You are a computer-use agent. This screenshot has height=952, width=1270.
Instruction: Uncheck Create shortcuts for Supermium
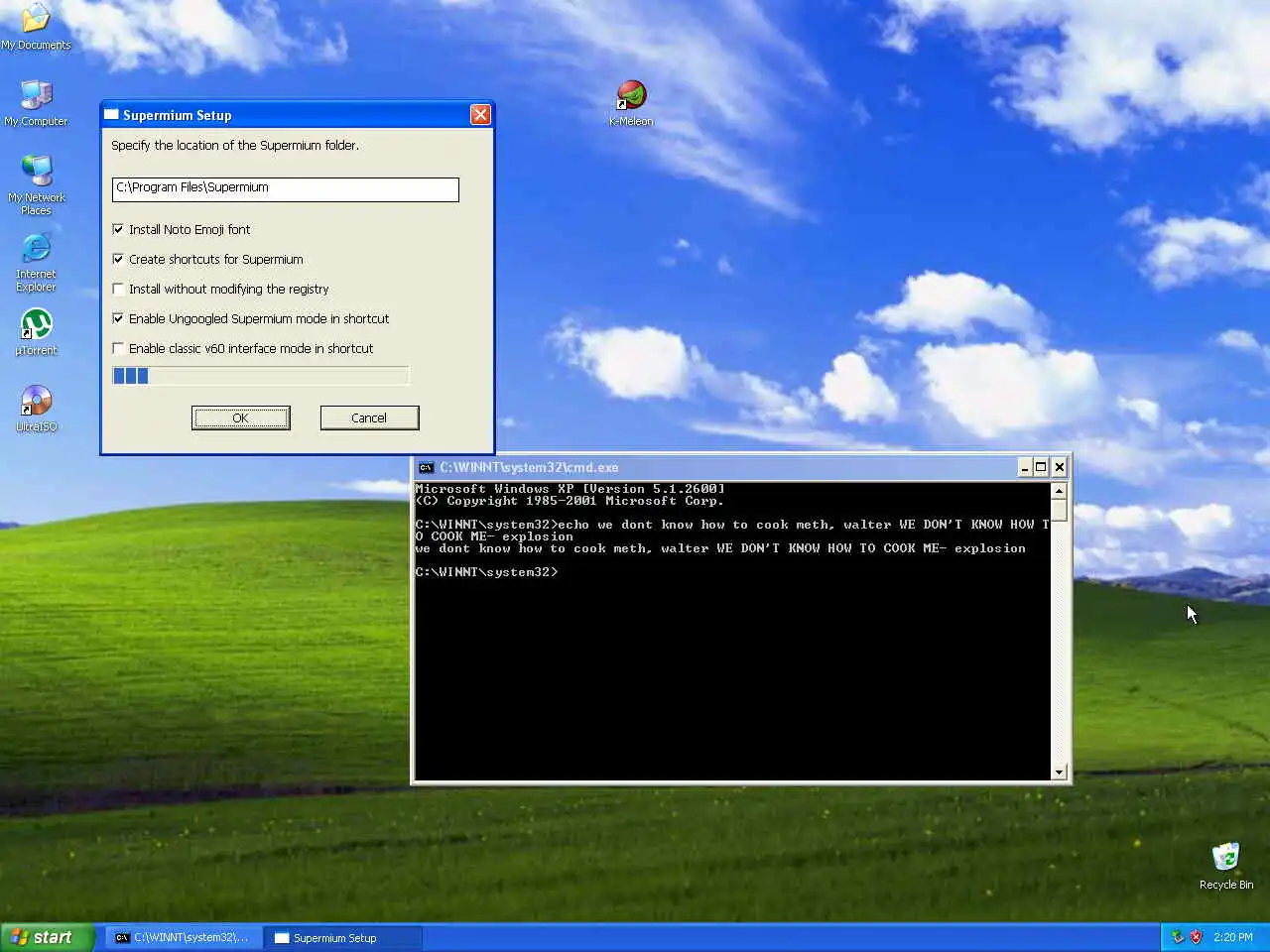[118, 259]
